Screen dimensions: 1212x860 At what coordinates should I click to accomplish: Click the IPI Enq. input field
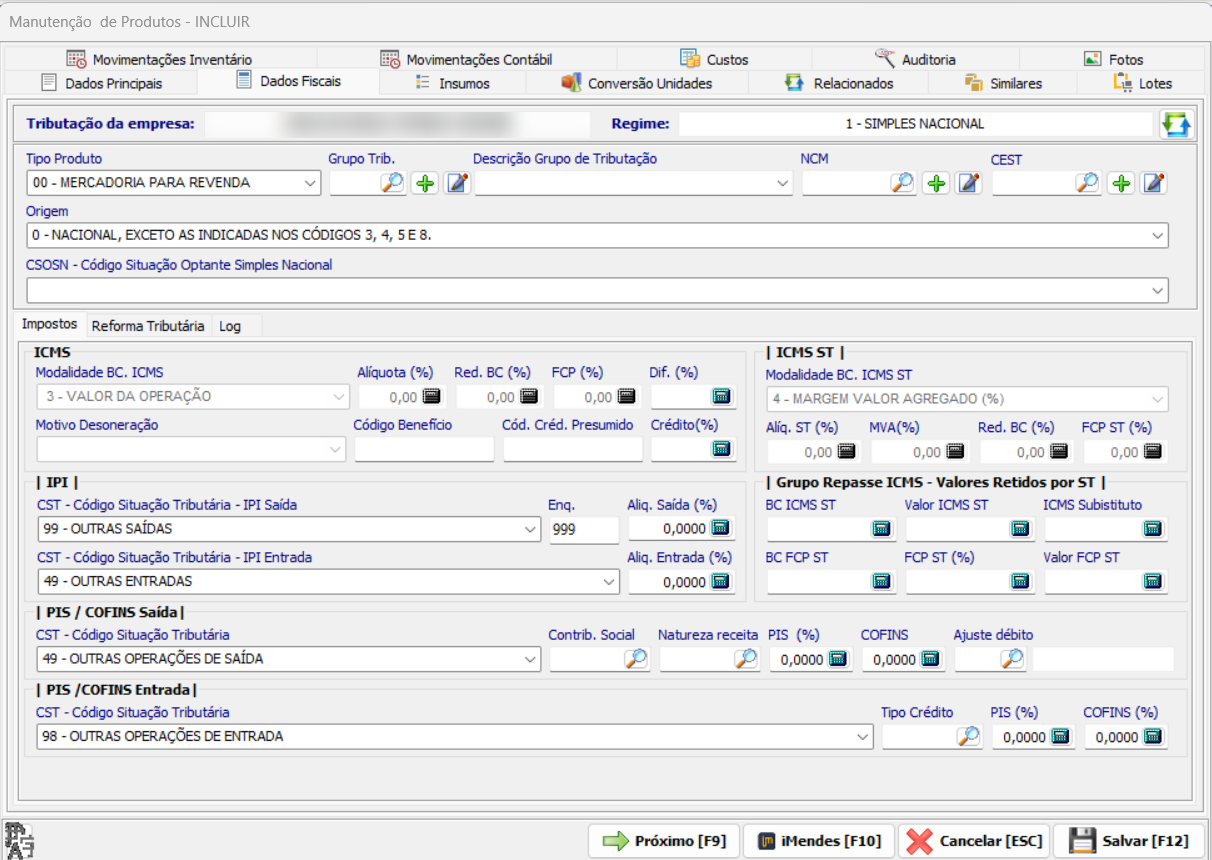(x=584, y=529)
